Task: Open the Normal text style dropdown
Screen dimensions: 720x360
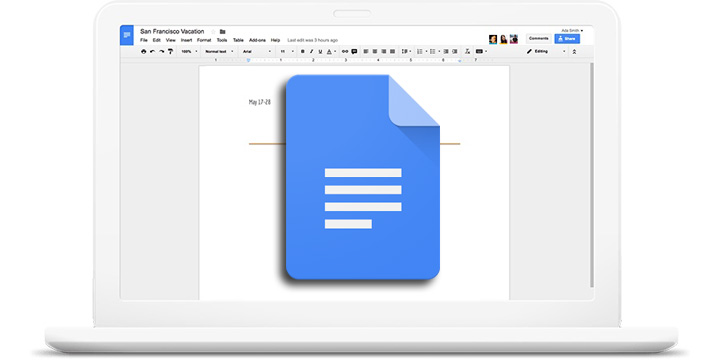Action: (219, 51)
